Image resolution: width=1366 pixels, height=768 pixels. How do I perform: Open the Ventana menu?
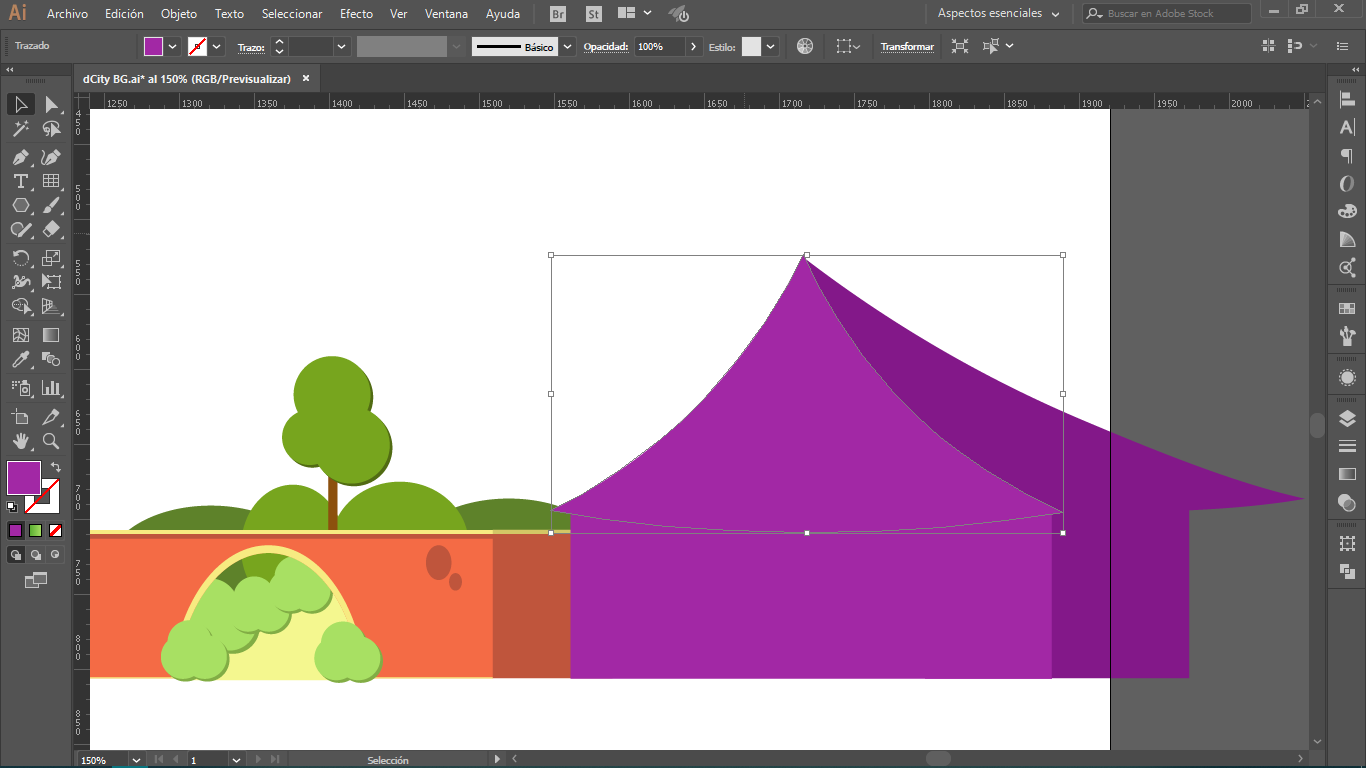click(x=446, y=14)
